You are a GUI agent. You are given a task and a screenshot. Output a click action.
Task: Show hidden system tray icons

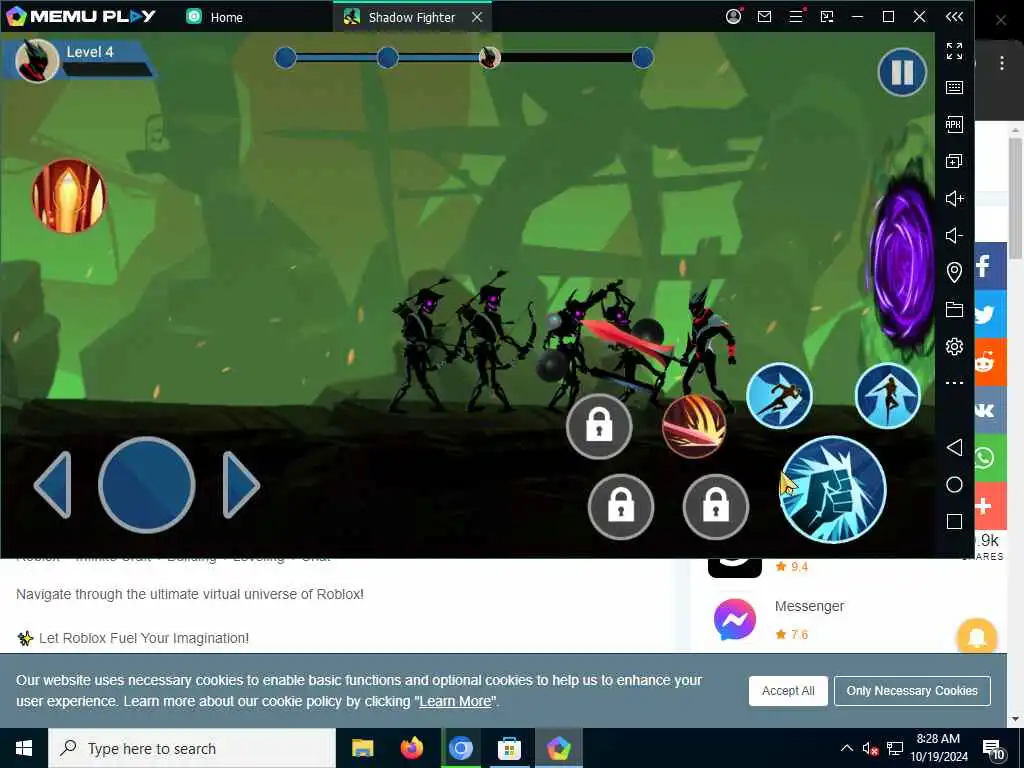point(846,748)
